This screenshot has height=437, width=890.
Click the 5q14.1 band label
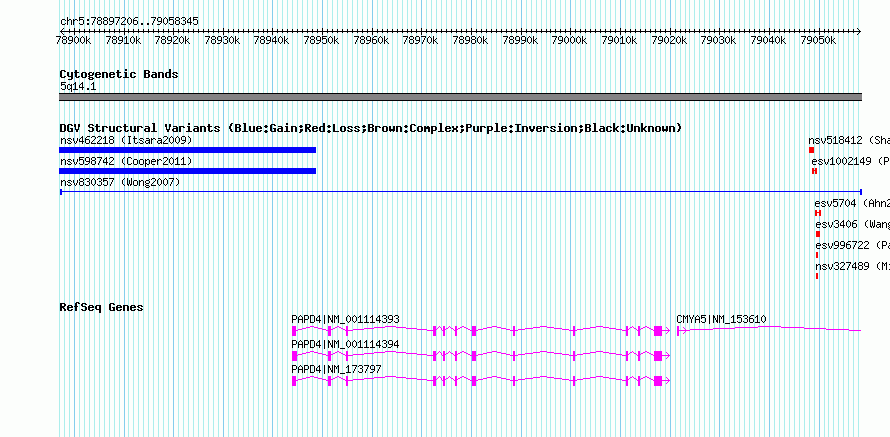coord(78,86)
